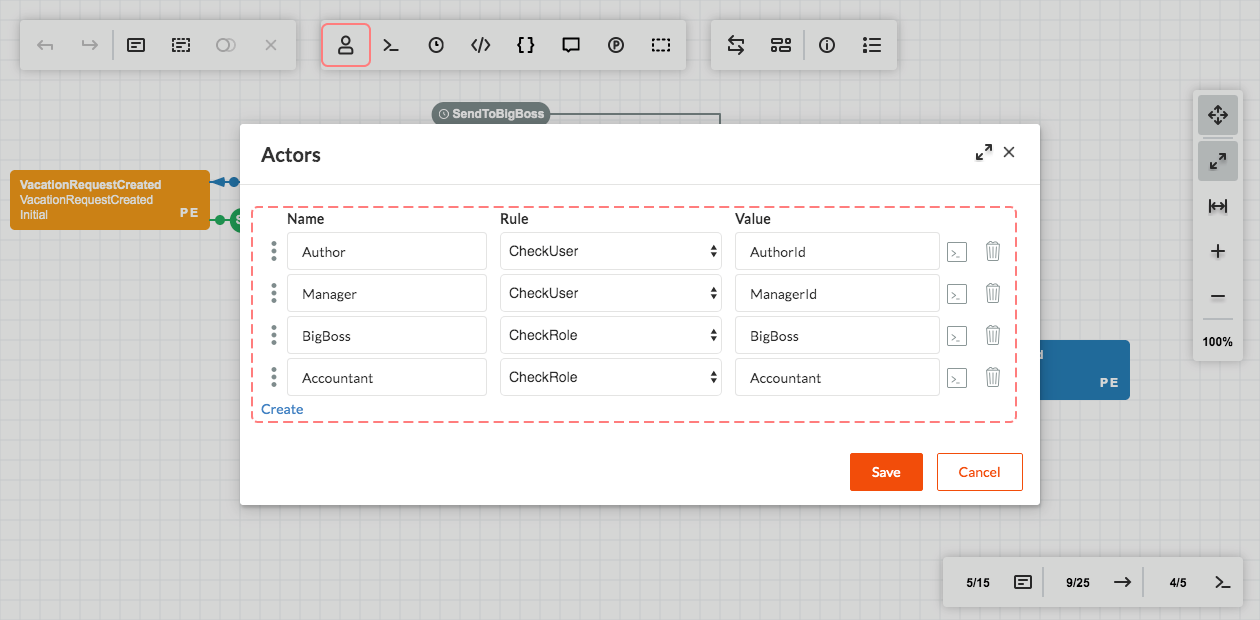
Task: Click the activities icon beside 5/15
Action: 1023,582
